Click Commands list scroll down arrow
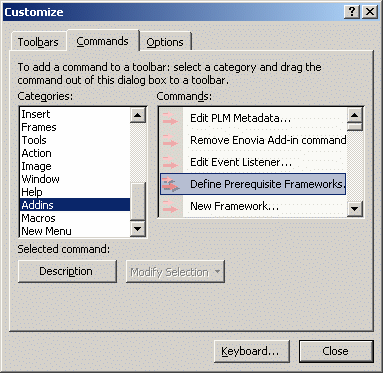Viewport: 383px width, 373px height. (354, 209)
